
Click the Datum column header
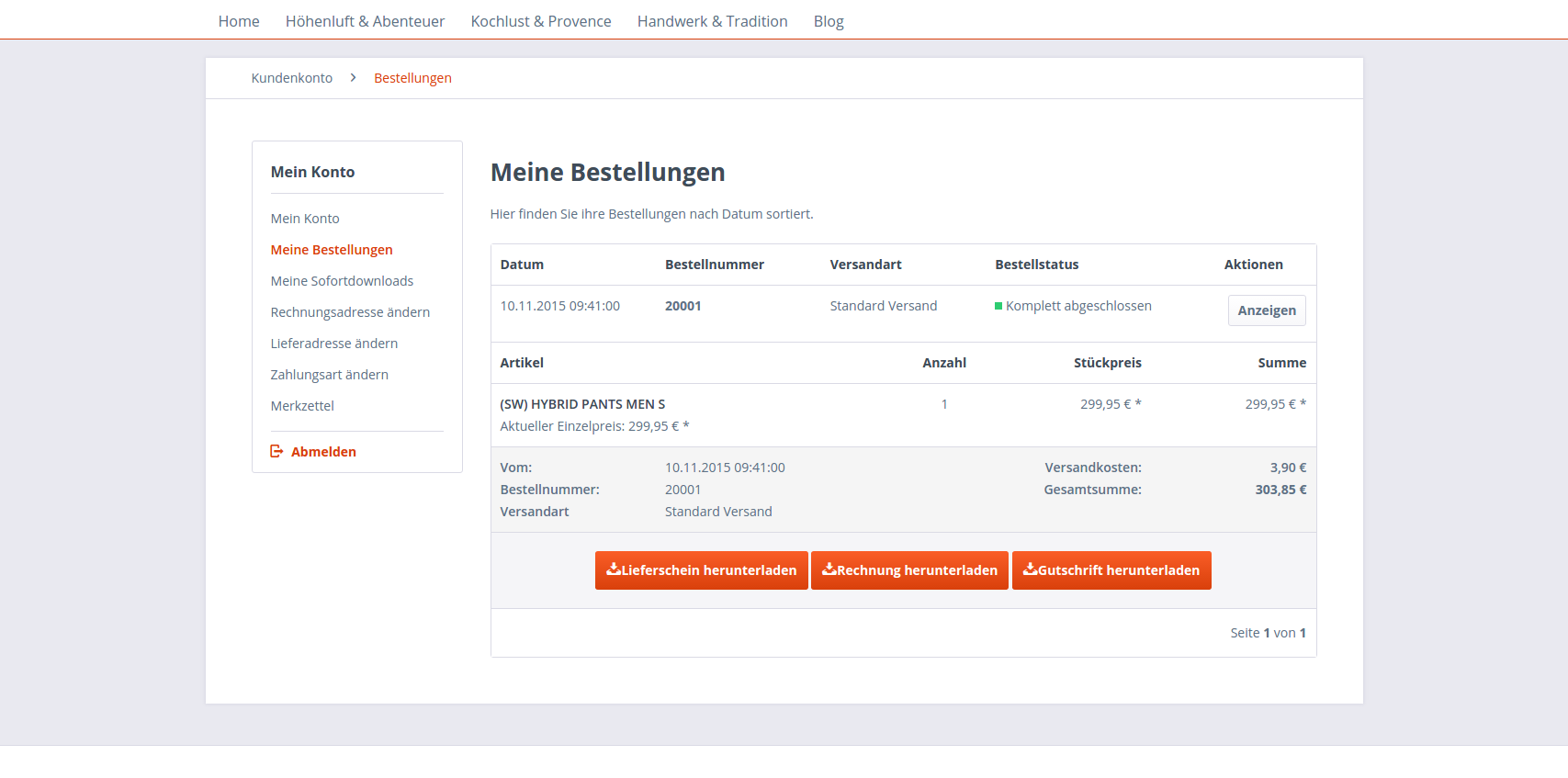(522, 265)
